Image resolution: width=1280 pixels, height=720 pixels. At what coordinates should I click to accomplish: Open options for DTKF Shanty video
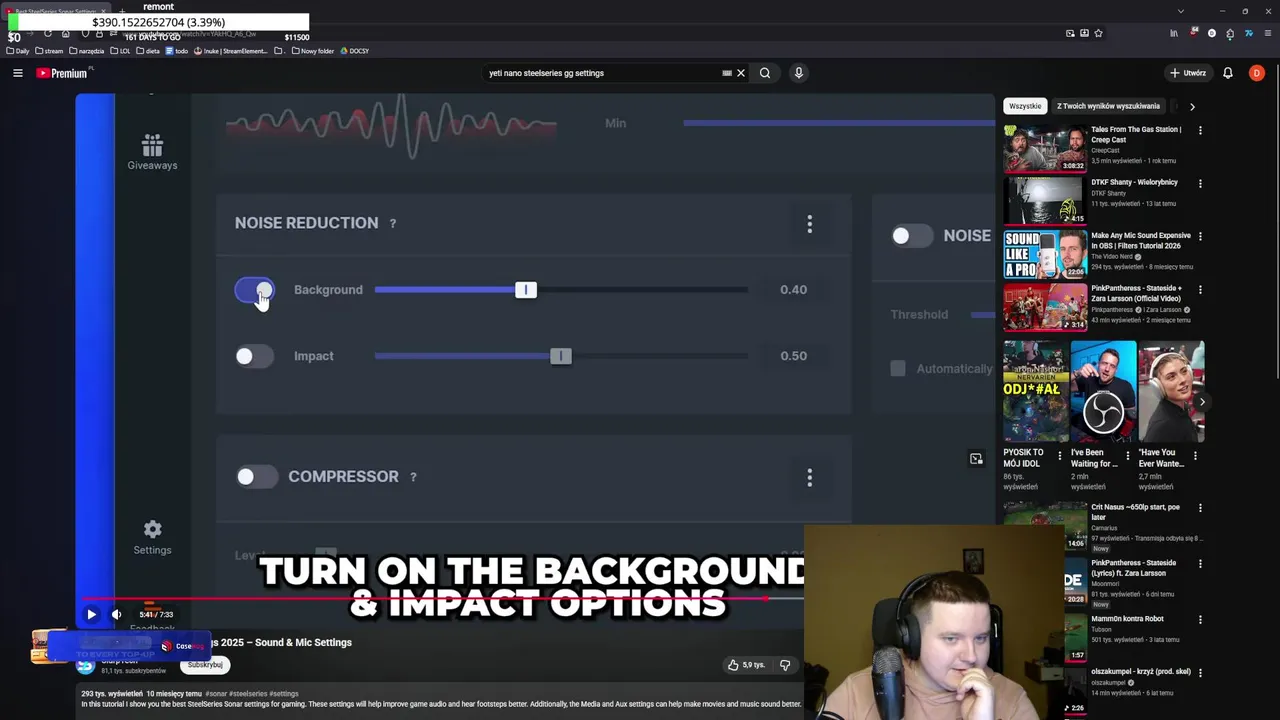click(1200, 183)
